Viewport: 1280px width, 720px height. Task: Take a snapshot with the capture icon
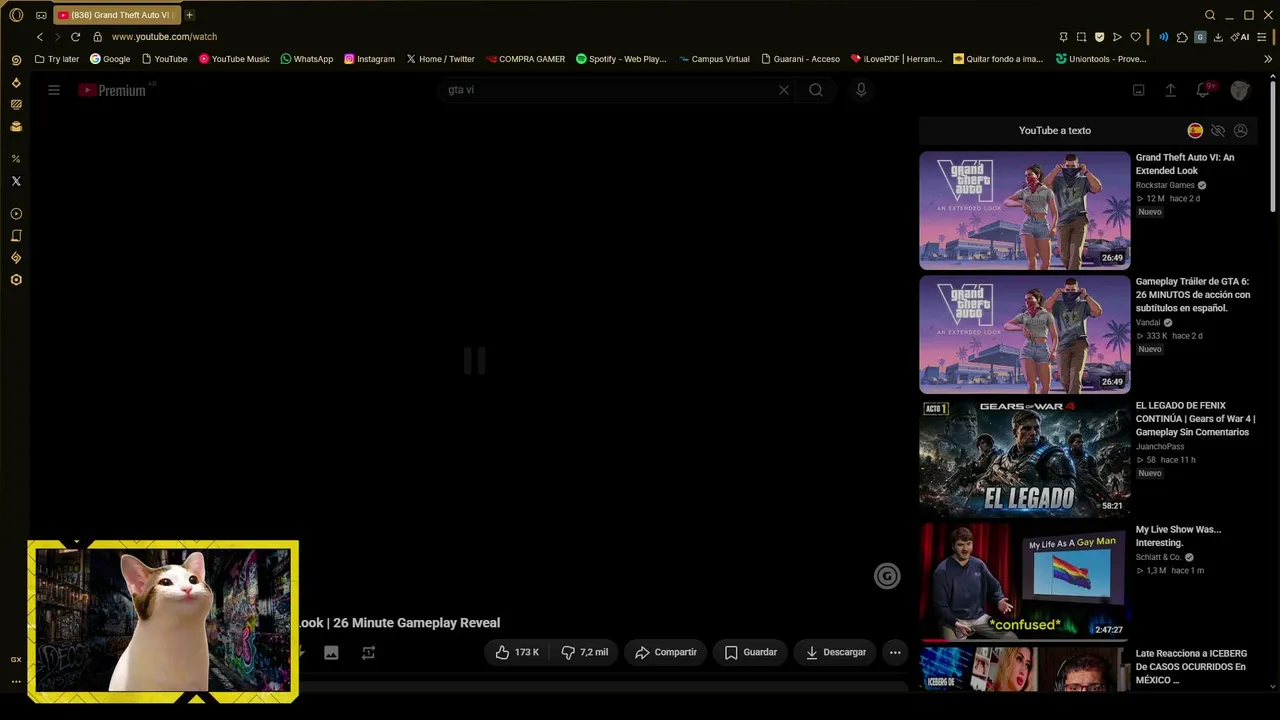click(1081, 37)
